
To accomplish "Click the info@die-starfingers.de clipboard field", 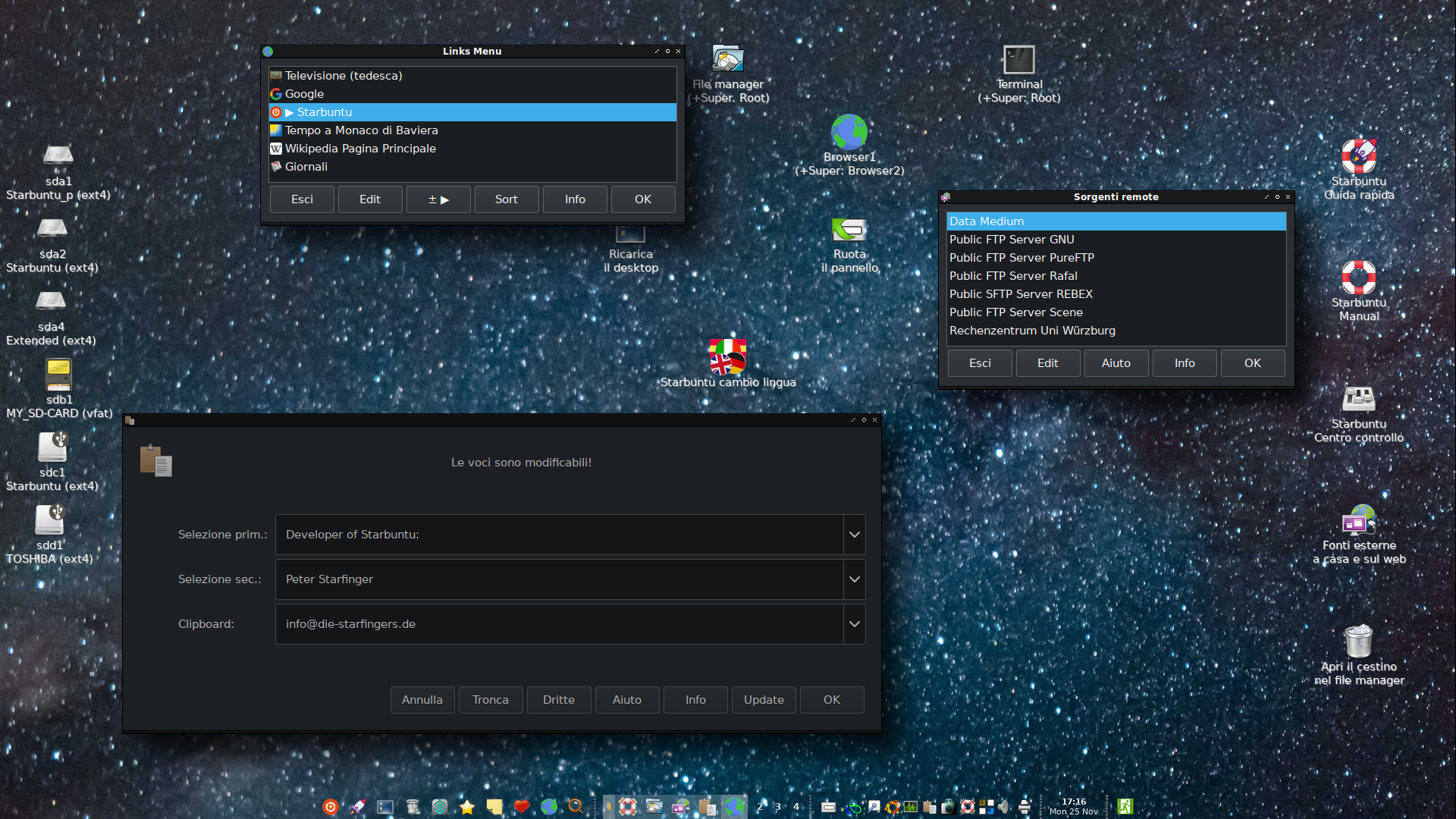I will (560, 624).
